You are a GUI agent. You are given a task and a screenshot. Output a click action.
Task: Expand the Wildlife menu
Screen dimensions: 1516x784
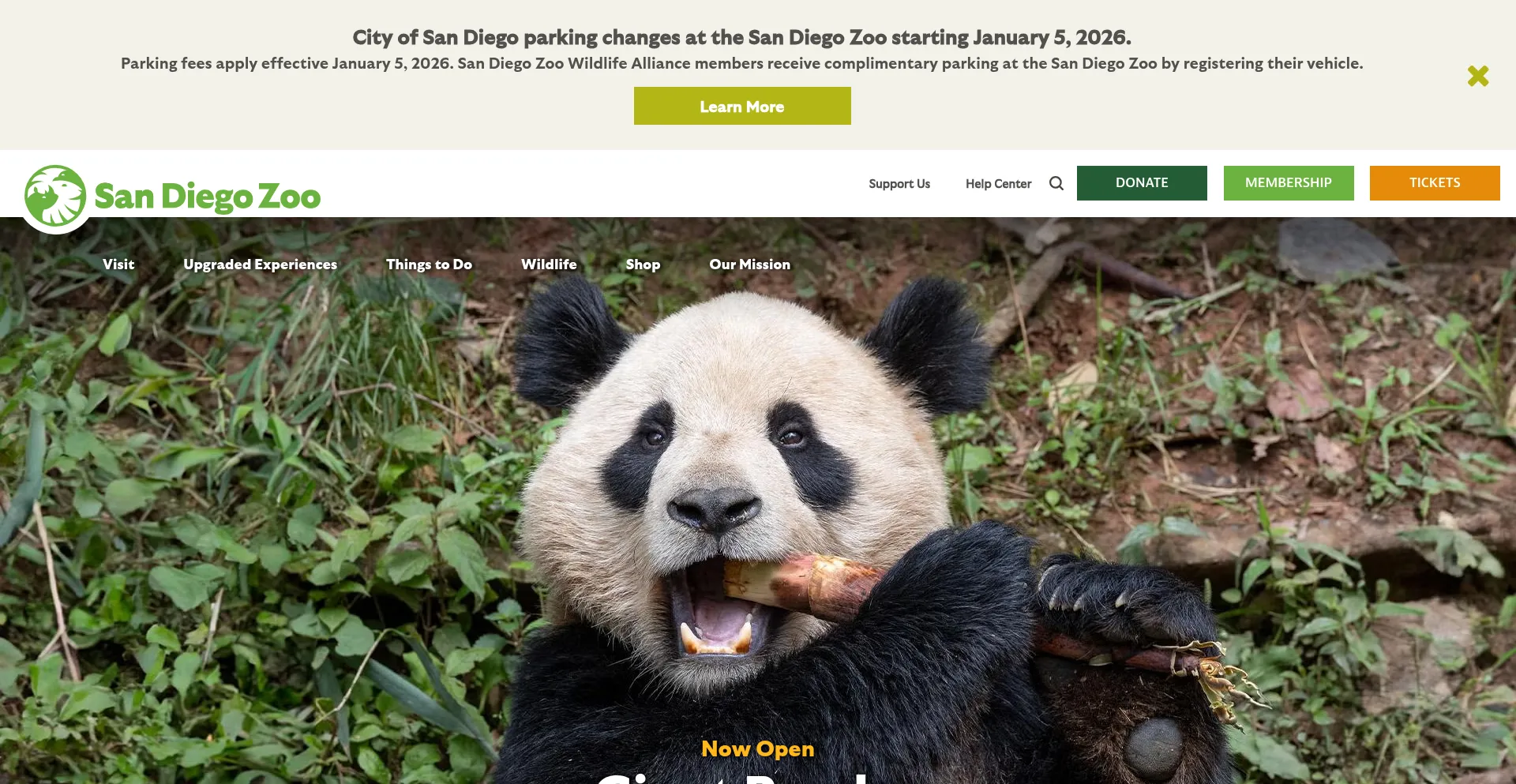point(549,264)
